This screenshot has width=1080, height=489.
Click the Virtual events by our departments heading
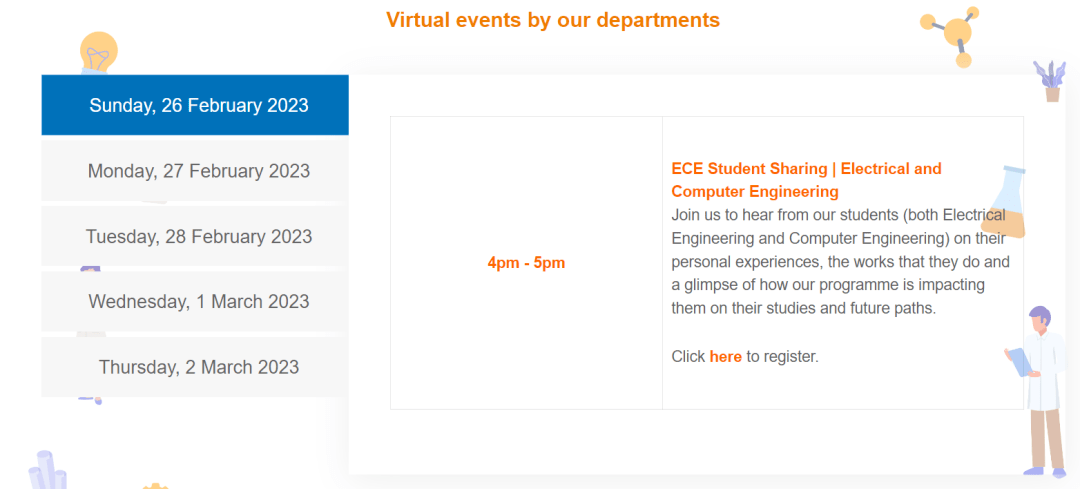[x=553, y=20]
